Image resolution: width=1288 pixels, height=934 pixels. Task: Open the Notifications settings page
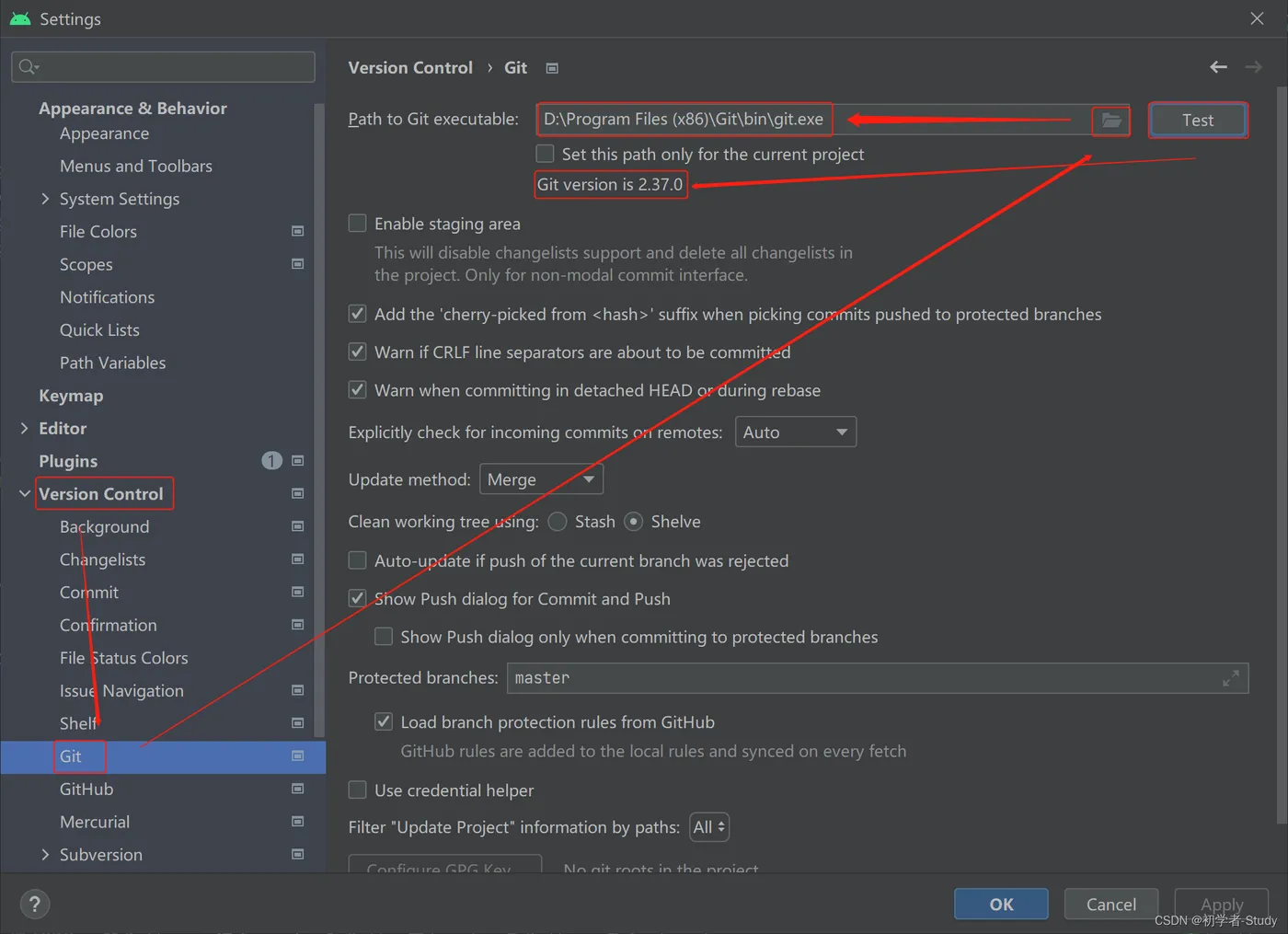(107, 297)
